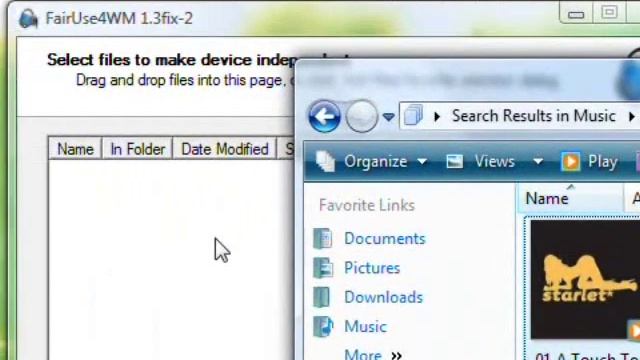Click the Documents folder icon
640x360 pixels.
pos(323,238)
